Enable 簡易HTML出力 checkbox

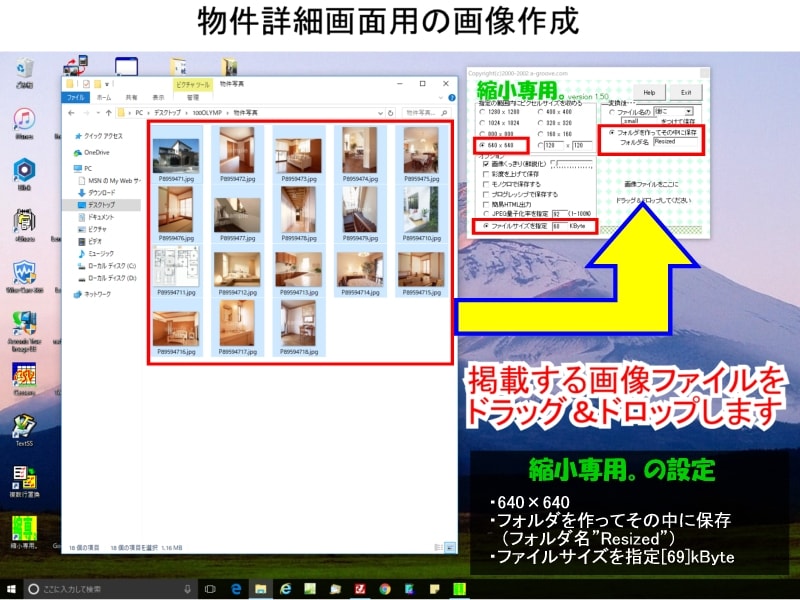coord(486,205)
